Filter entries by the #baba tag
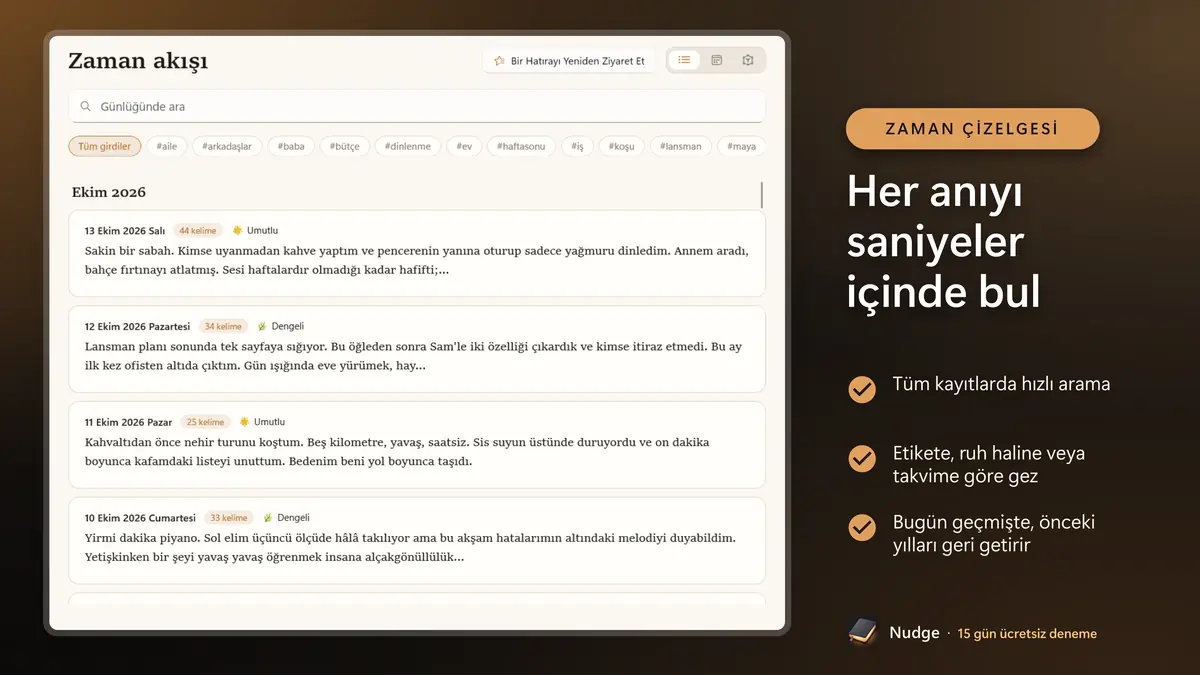 pos(291,146)
